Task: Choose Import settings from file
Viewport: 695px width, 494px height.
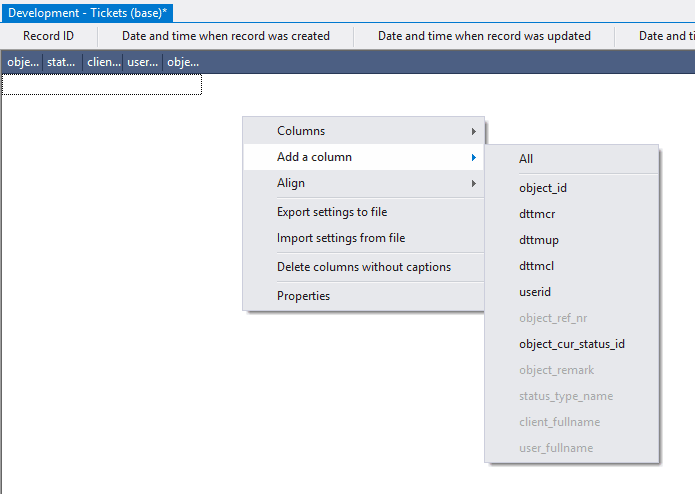Action: point(340,238)
